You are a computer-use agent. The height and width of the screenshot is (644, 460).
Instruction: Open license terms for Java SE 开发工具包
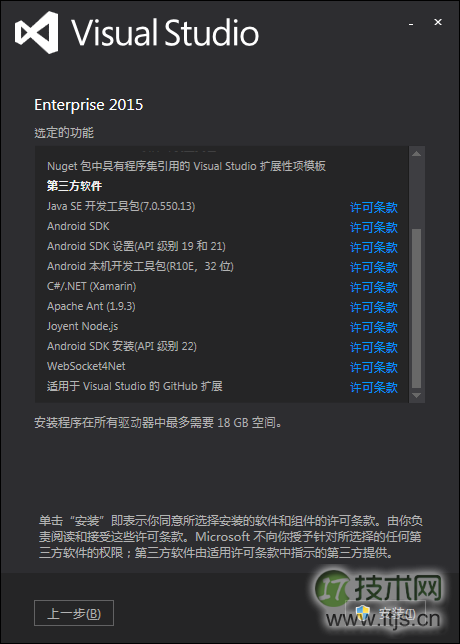coord(374,207)
